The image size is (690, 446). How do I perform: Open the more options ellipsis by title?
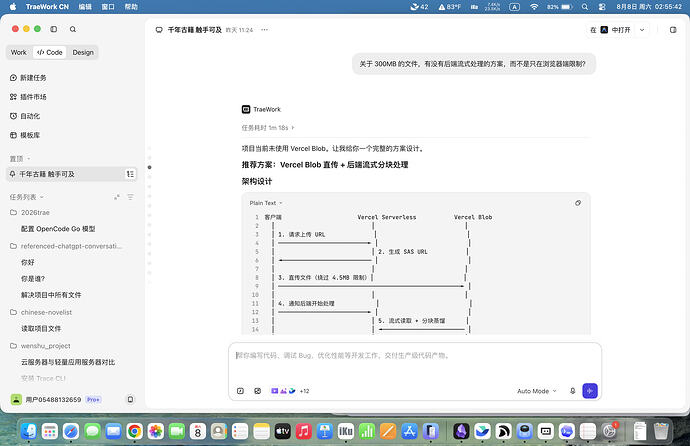pyautogui.click(x=264, y=30)
